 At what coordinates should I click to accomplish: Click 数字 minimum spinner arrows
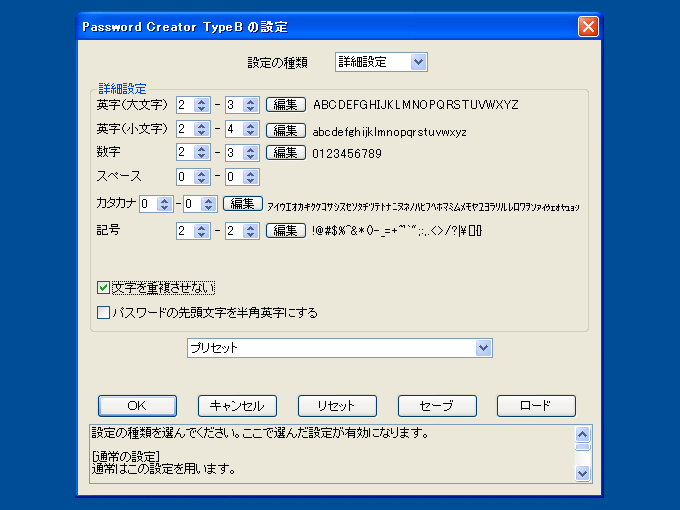tap(202, 153)
